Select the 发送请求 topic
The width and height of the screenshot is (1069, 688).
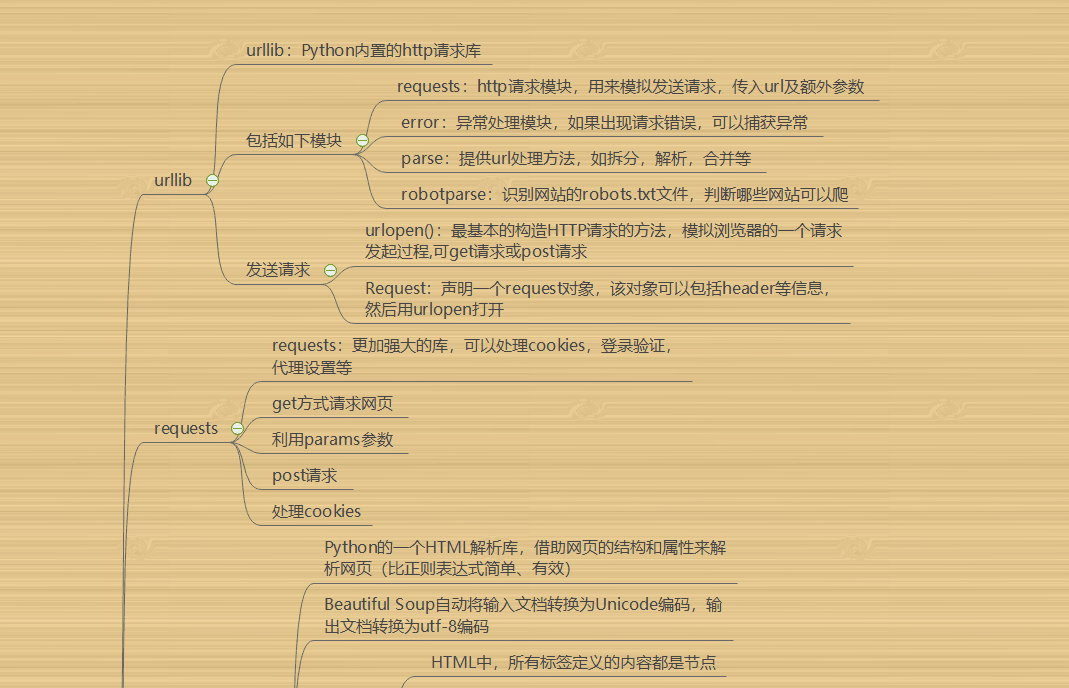click(277, 270)
